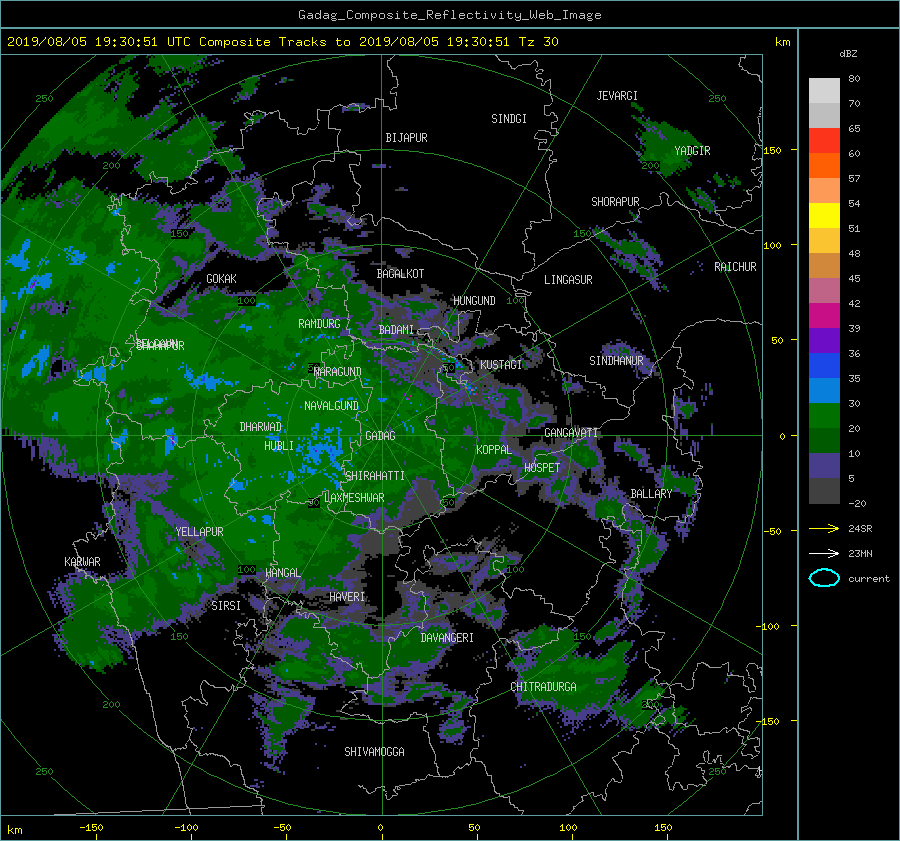This screenshot has height=841, width=900.
Task: Click the RAICHUR city label
Action: tap(735, 267)
